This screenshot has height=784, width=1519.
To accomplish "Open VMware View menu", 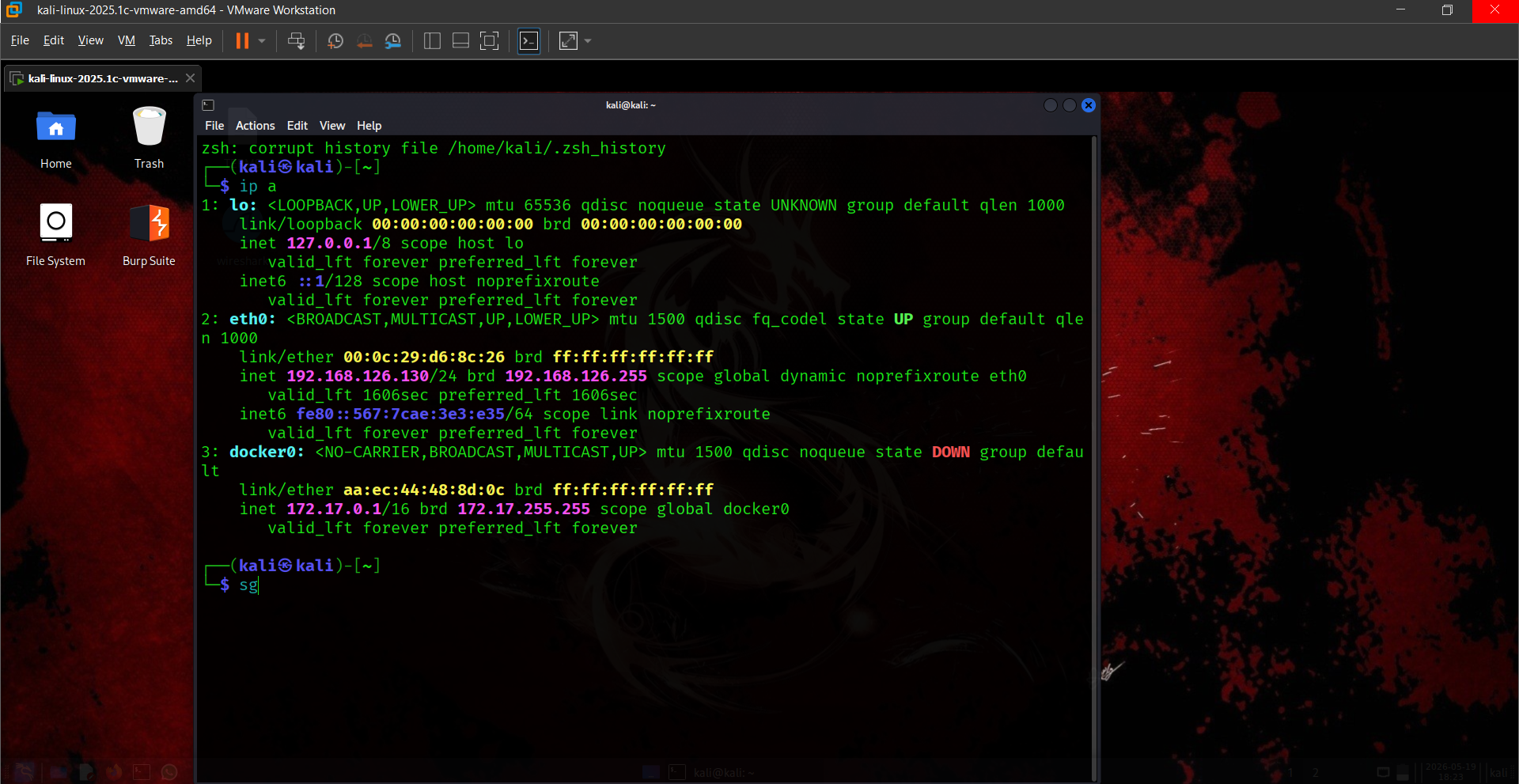I will click(x=91, y=40).
